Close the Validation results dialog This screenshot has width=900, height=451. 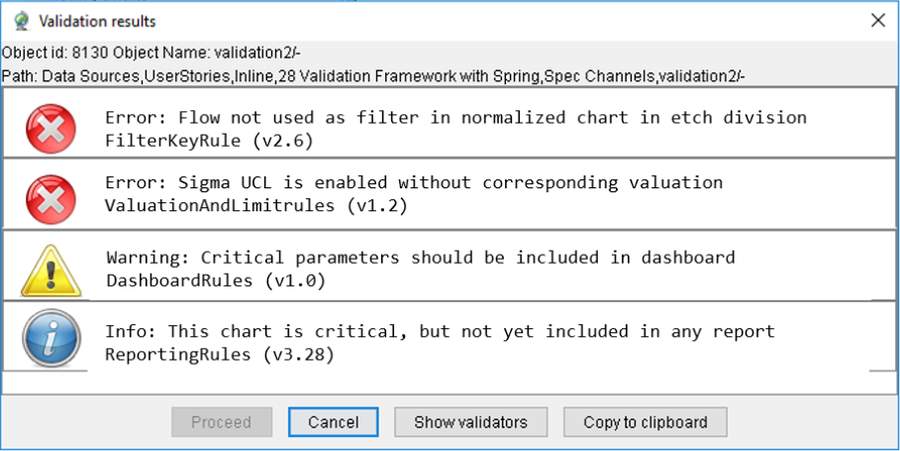pyautogui.click(x=877, y=20)
